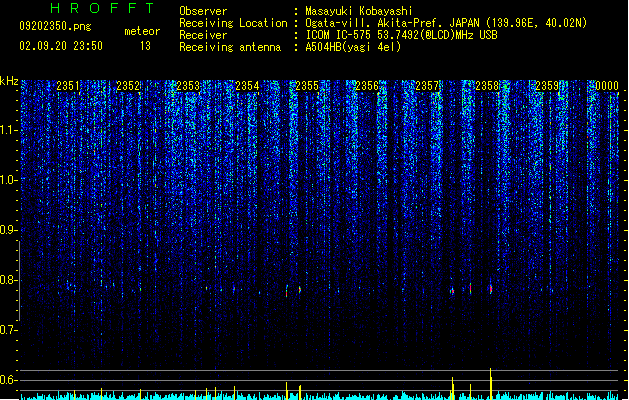
Task: Click the 2352 time marker
Action: point(128,85)
